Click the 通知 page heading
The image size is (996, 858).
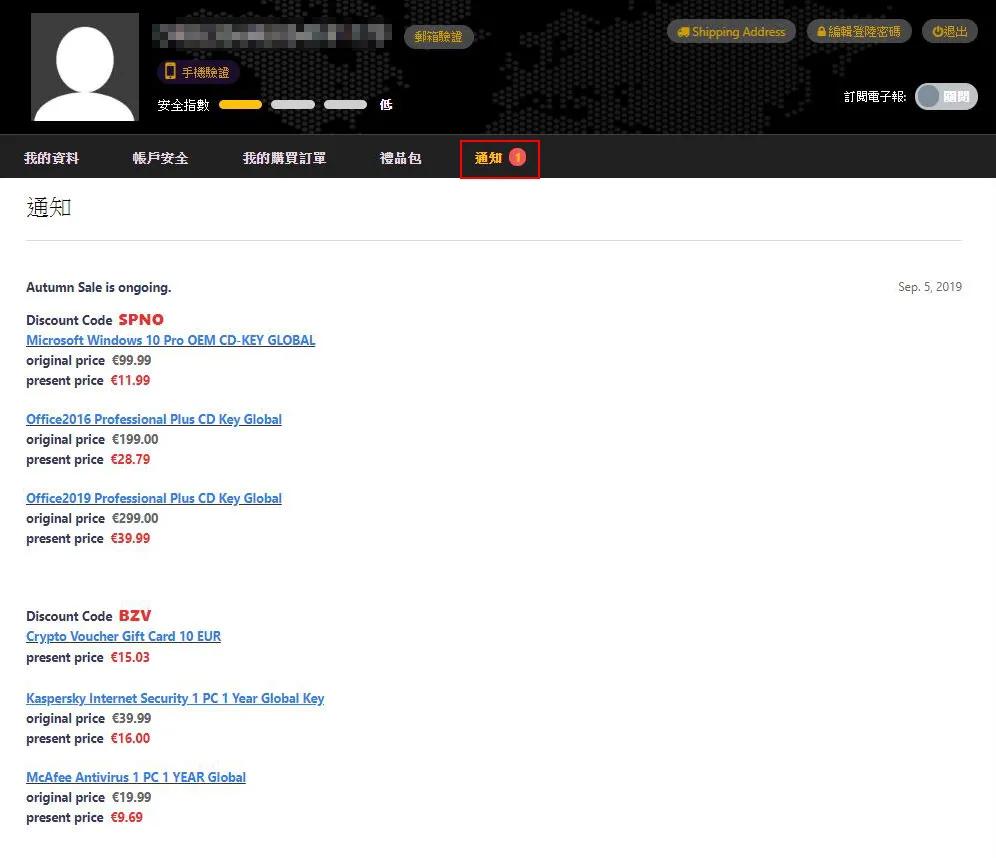(49, 208)
